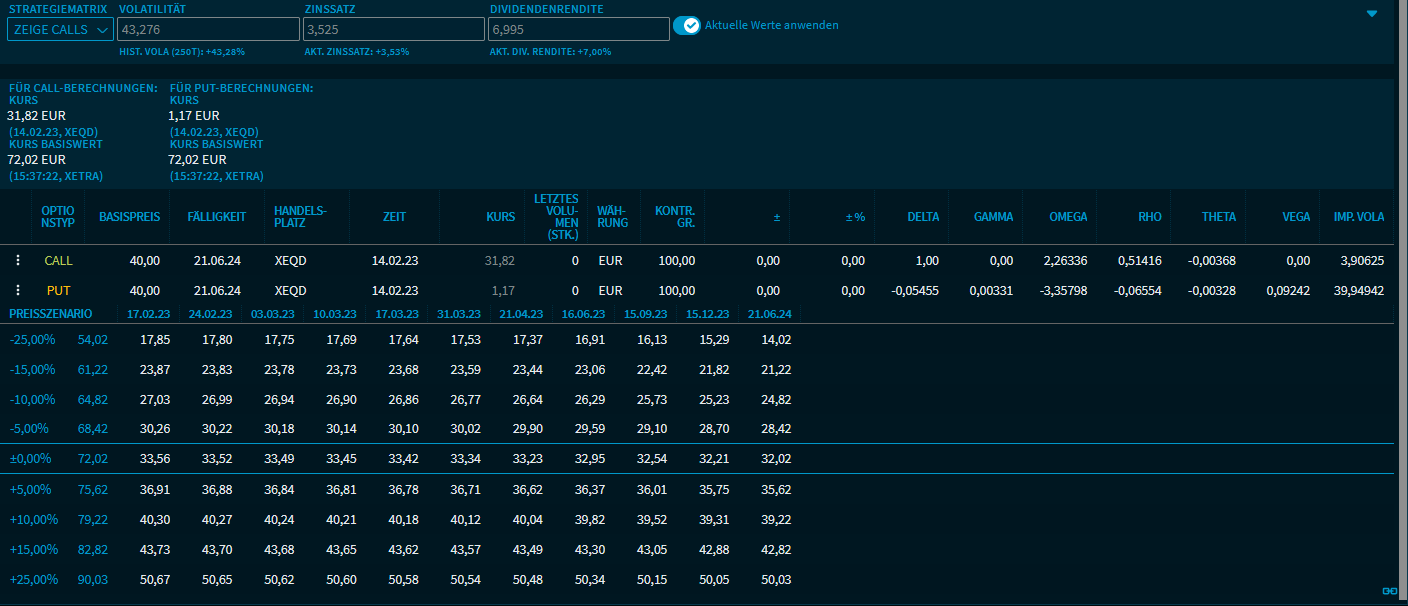Open the three-dot menu for the PUT row
The image size is (1408, 606).
(17, 290)
